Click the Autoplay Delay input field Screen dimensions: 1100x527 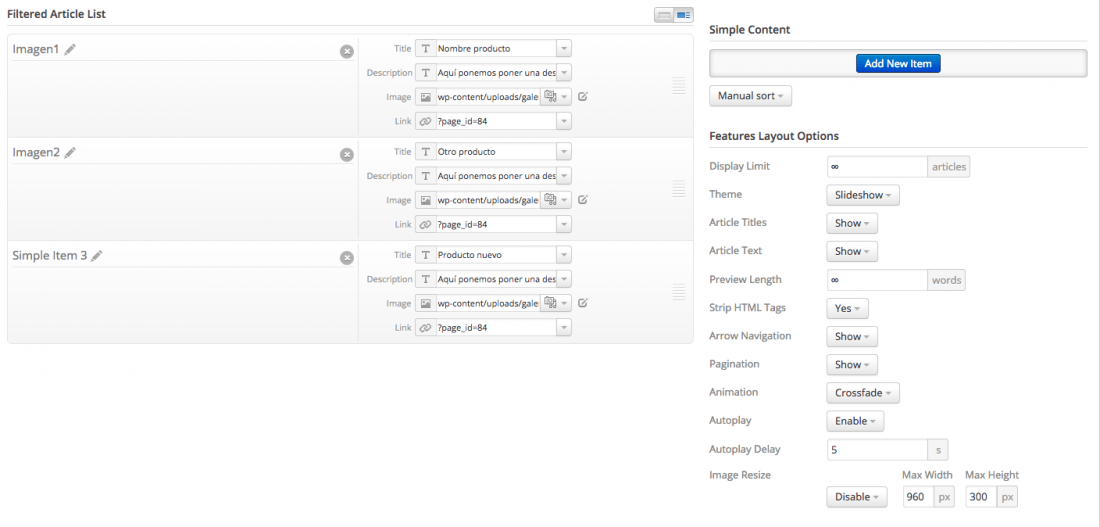click(878, 449)
